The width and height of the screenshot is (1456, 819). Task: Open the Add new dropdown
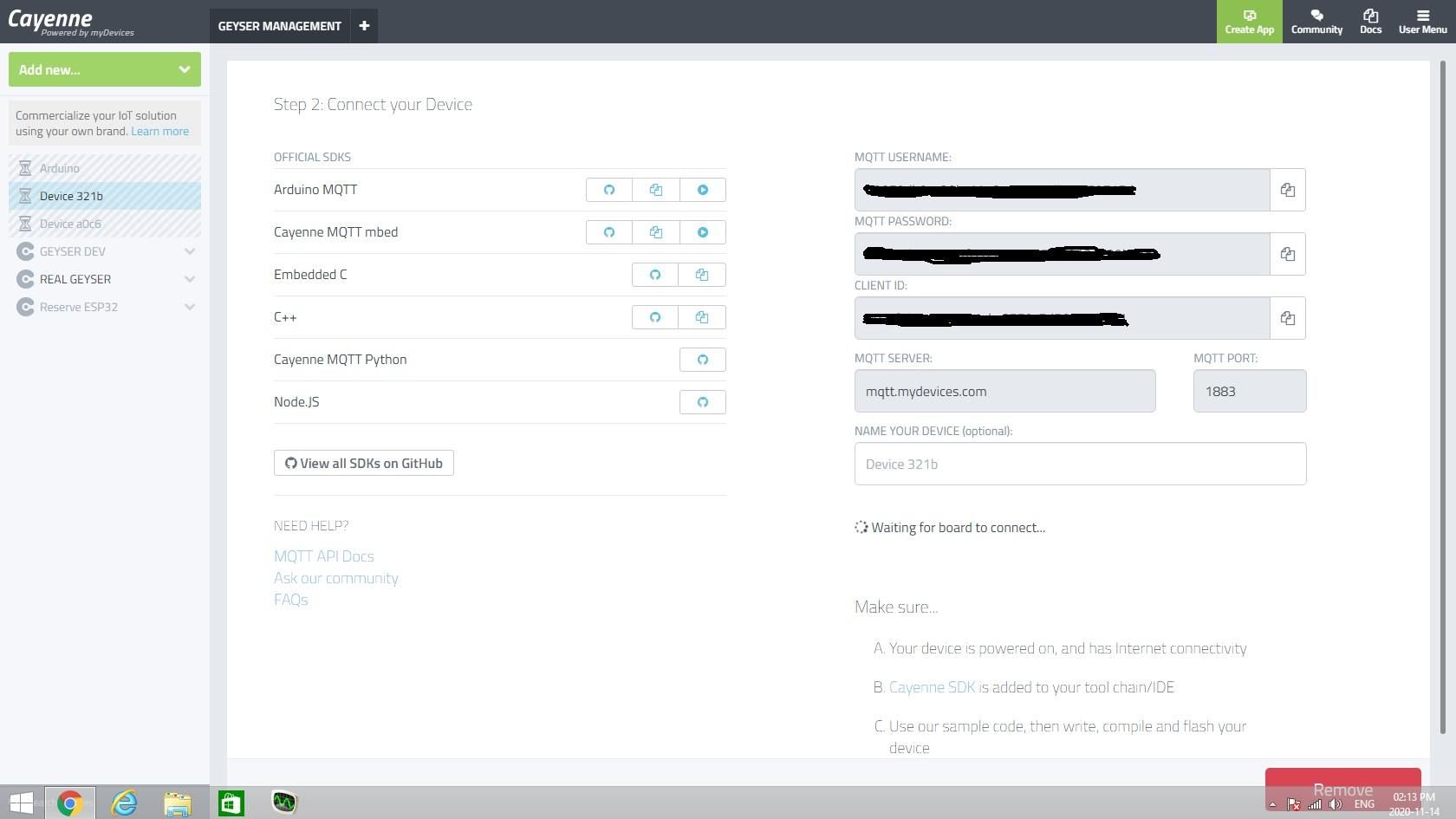coord(105,69)
